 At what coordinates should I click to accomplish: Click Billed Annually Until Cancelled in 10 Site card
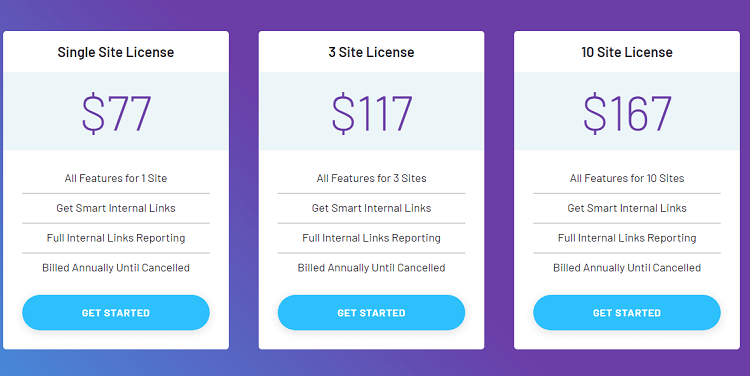click(627, 268)
